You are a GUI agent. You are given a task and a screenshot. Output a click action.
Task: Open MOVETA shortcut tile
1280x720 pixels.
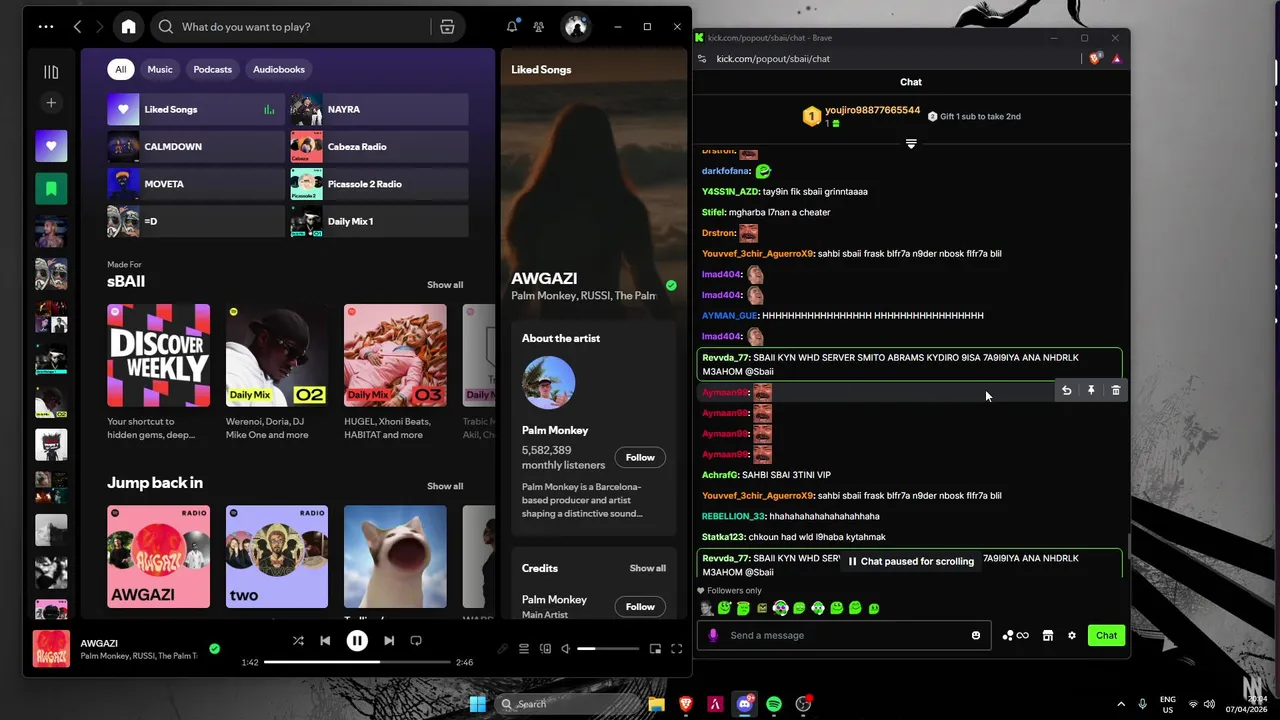coord(196,184)
